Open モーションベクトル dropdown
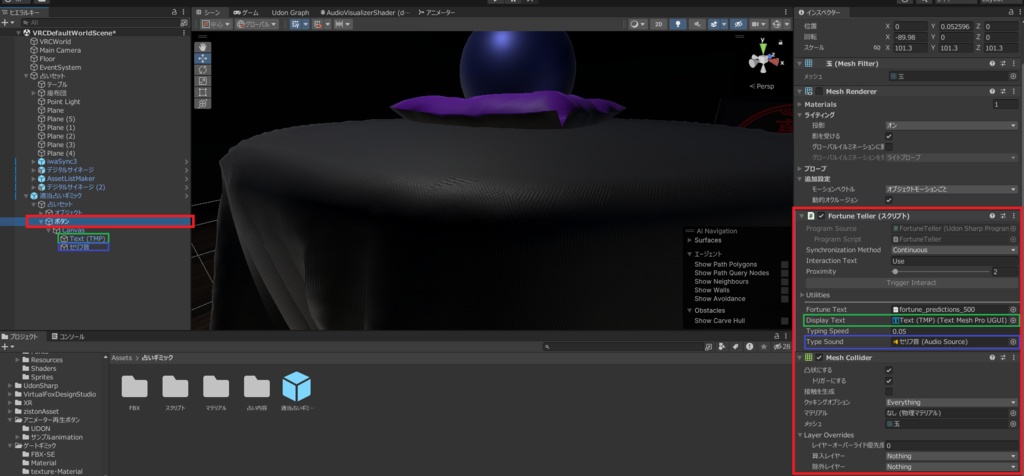The image size is (1024, 476). coord(952,189)
